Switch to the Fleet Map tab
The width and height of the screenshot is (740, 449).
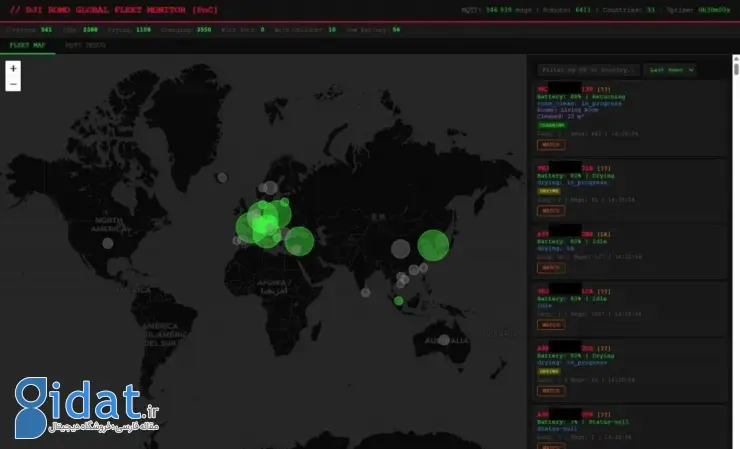coord(27,45)
